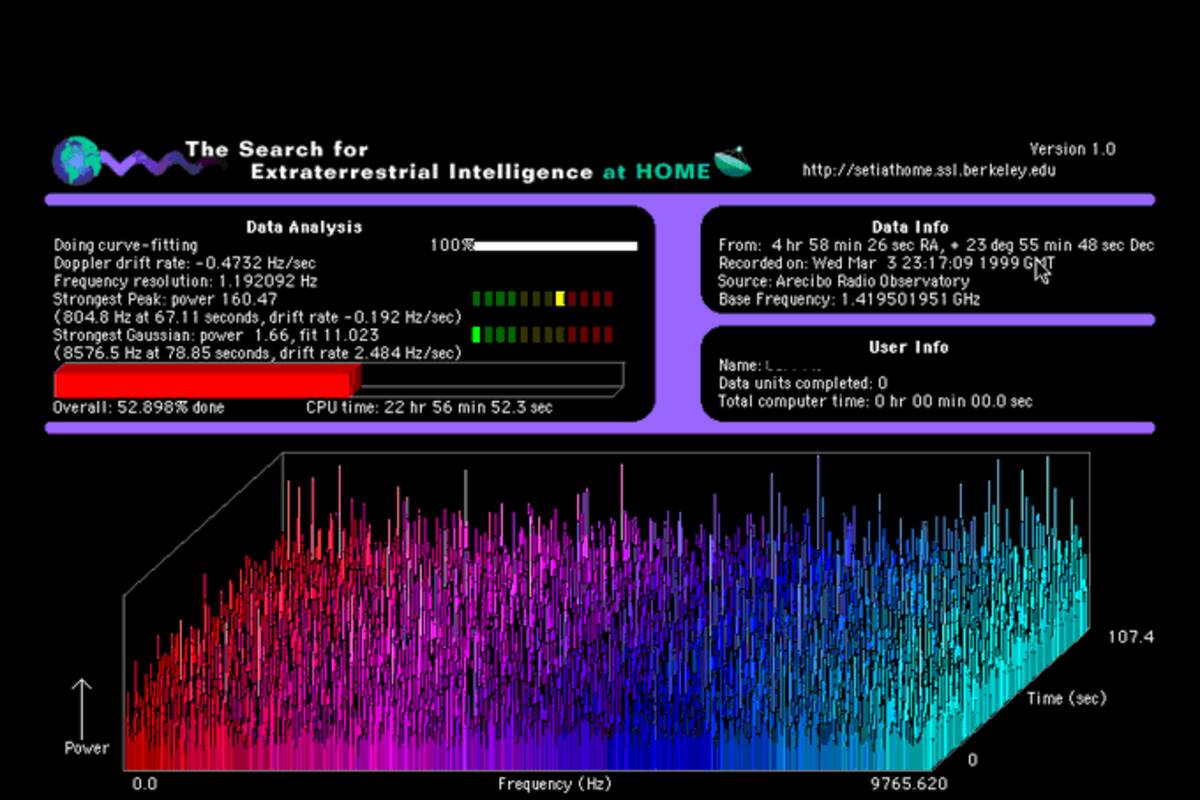The height and width of the screenshot is (800, 1200).
Task: Click '804.8 Hz at 67.11 seconds' line
Action: 257,317
